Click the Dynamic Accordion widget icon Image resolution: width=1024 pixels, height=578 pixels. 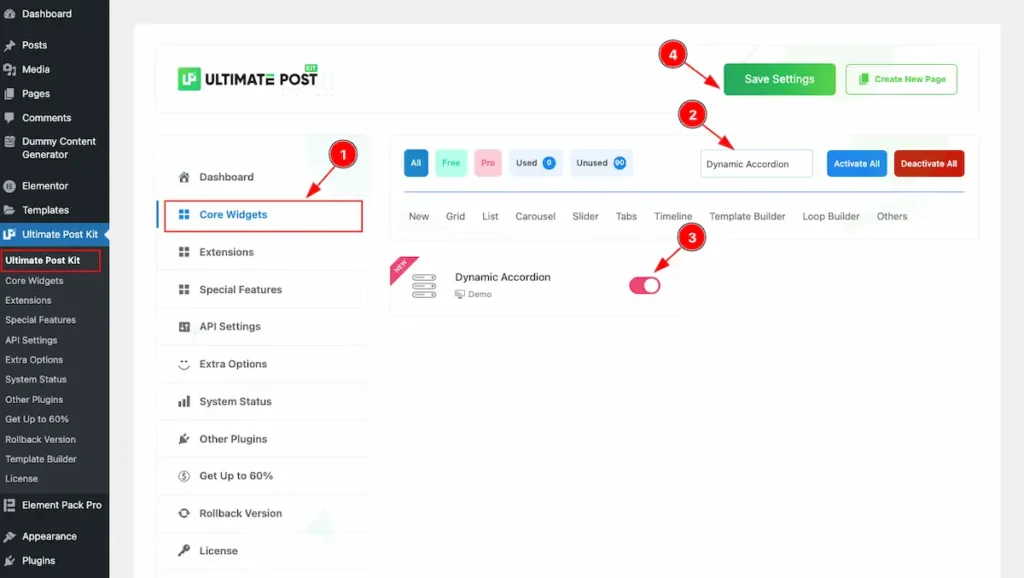click(424, 285)
